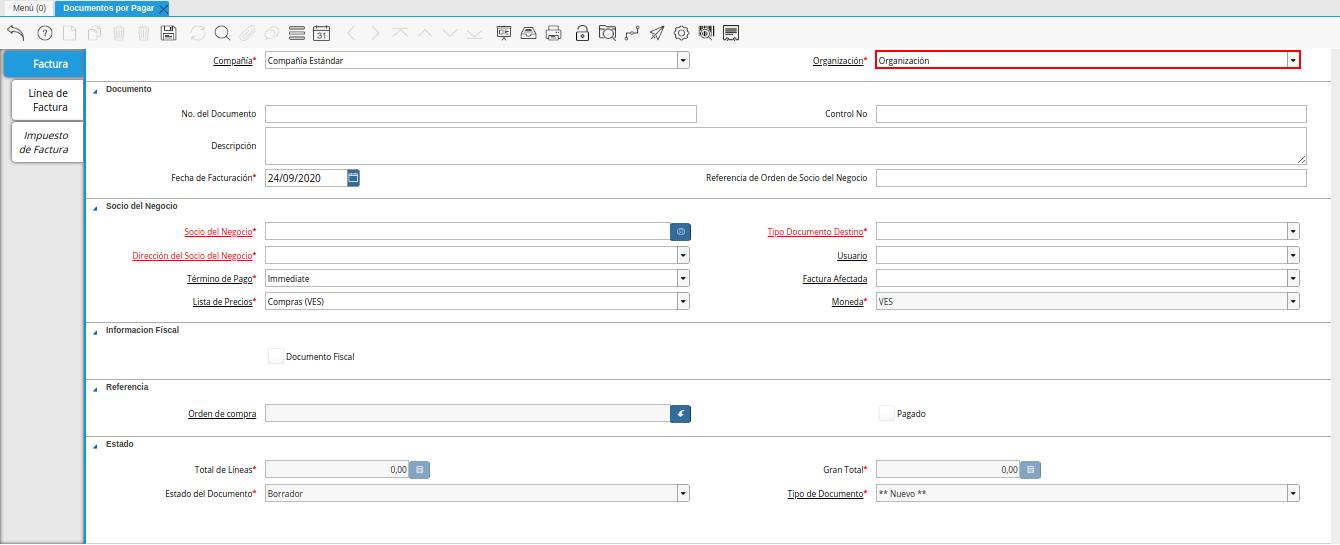Open the printer icon in toolbar
This screenshot has width=1340, height=545.
[x=553, y=33]
